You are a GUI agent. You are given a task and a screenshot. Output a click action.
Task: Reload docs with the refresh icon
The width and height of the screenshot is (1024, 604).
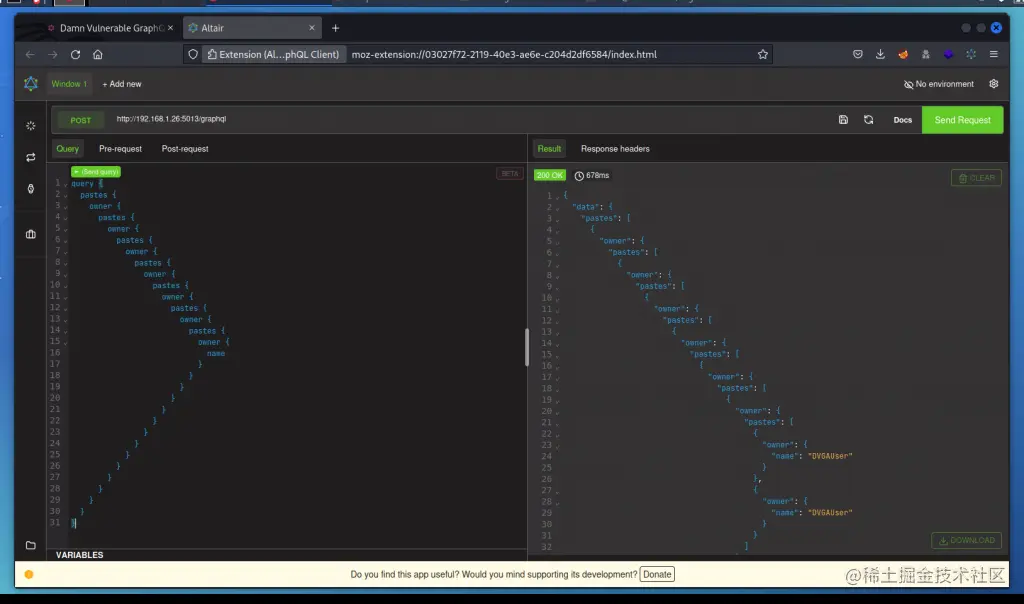pyautogui.click(x=868, y=119)
